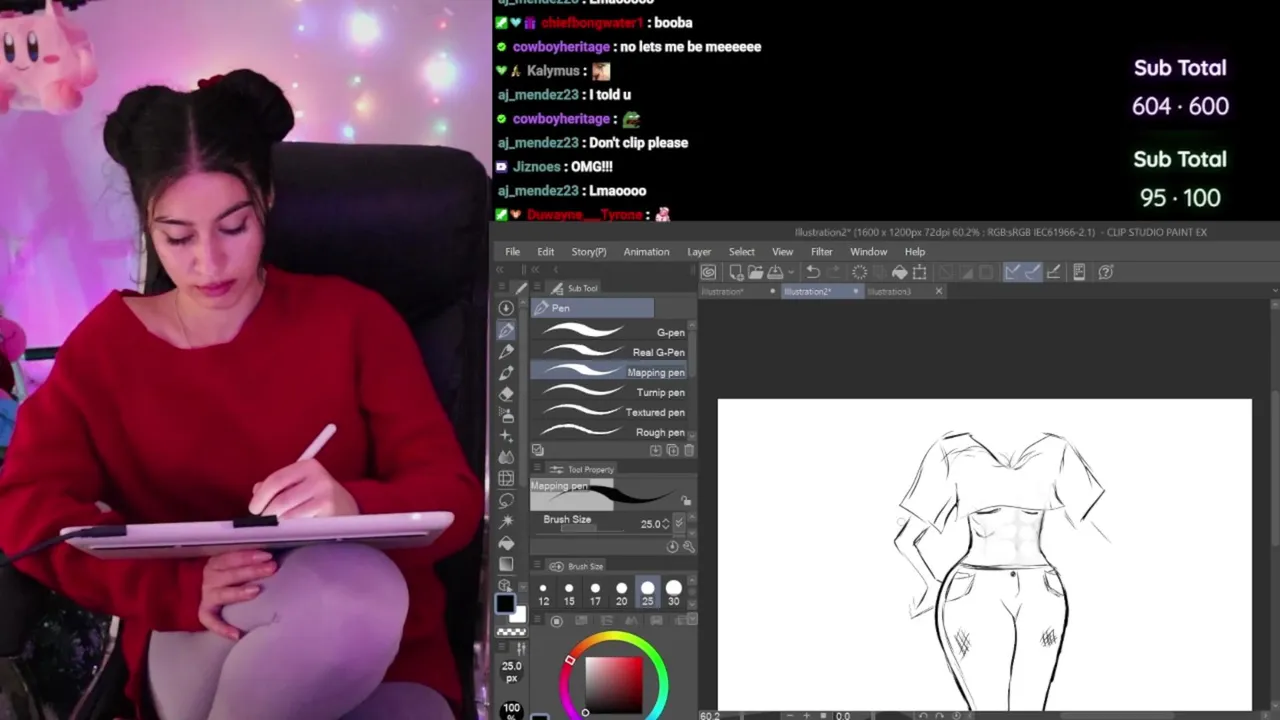This screenshot has height=720, width=1280.
Task: Open the Layer menu
Action: coord(699,252)
